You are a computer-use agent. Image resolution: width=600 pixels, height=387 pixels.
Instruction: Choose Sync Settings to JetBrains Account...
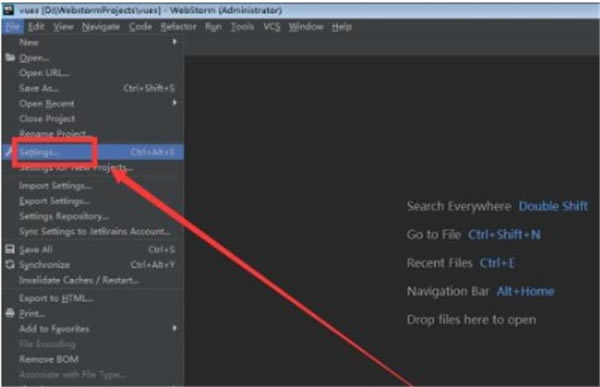pos(92,232)
